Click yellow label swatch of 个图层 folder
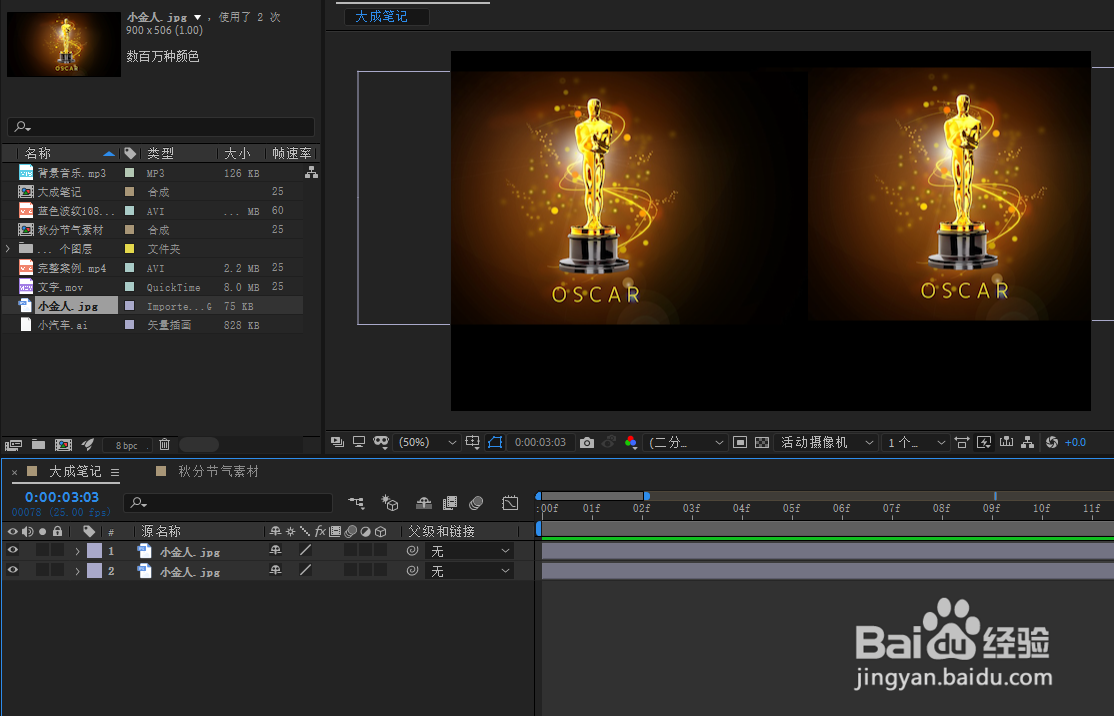 (129, 249)
